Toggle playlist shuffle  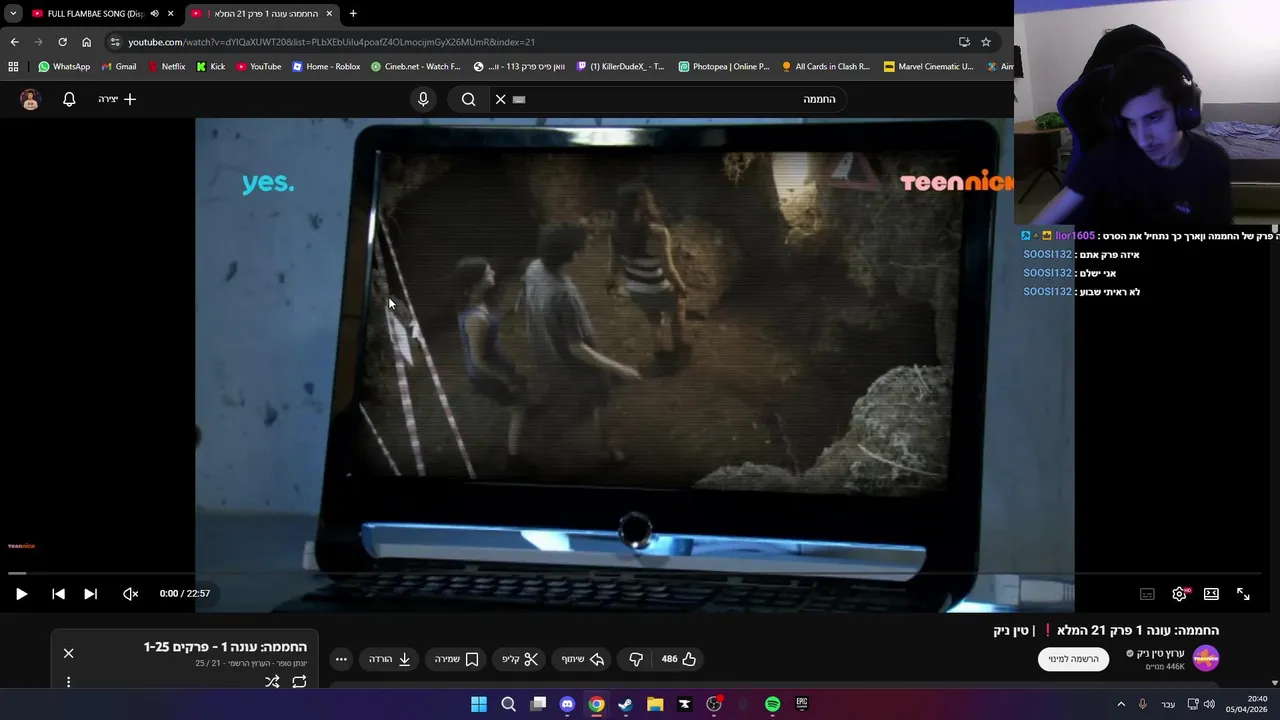coord(272,682)
